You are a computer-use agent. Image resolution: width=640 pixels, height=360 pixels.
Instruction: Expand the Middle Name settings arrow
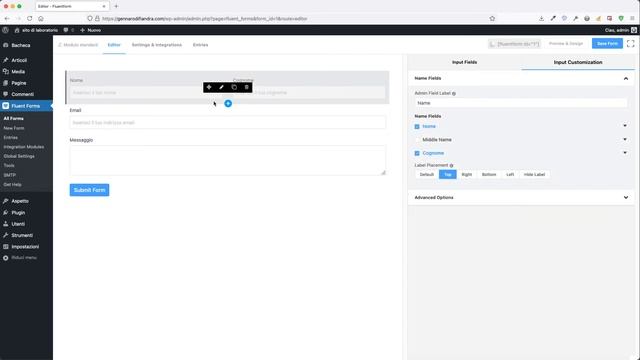click(625, 139)
